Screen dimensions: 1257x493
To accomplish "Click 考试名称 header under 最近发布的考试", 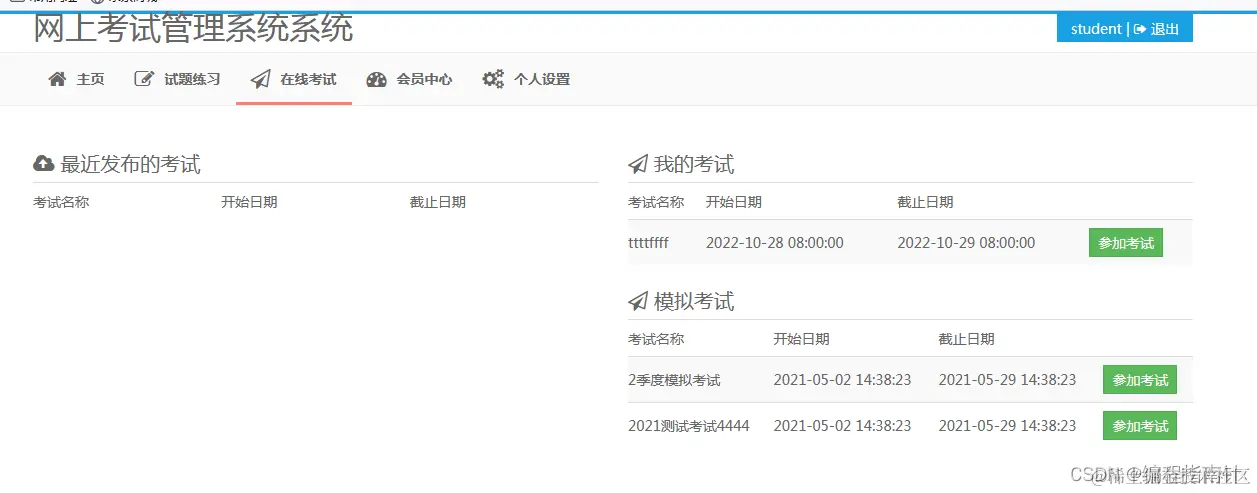I will [61, 202].
